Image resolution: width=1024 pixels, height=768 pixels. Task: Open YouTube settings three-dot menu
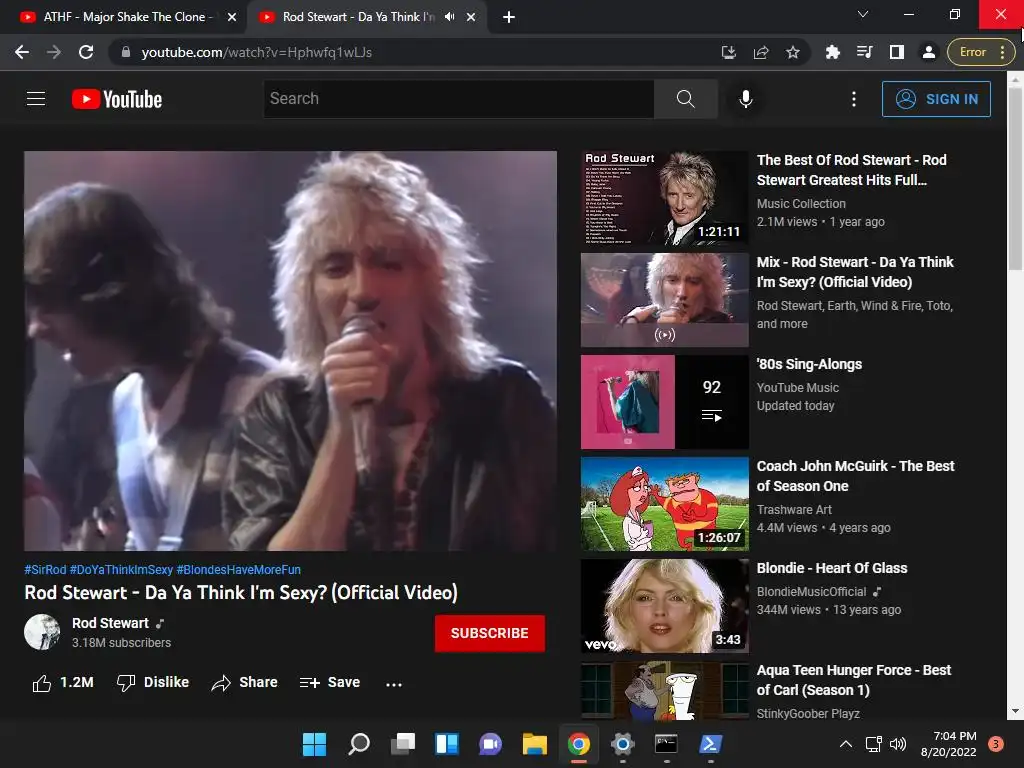tap(854, 99)
